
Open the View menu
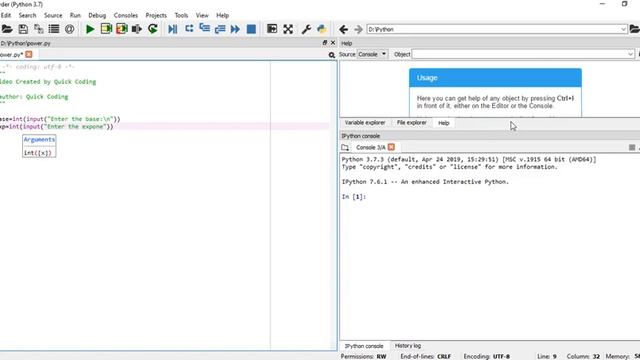(x=202, y=15)
